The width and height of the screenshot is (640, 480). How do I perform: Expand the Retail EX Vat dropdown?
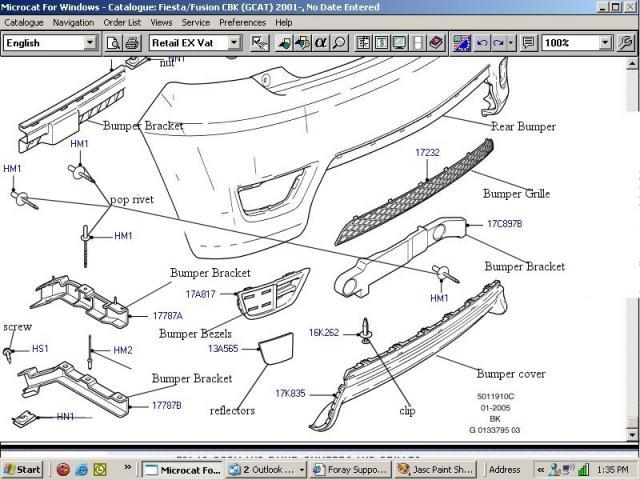234,43
